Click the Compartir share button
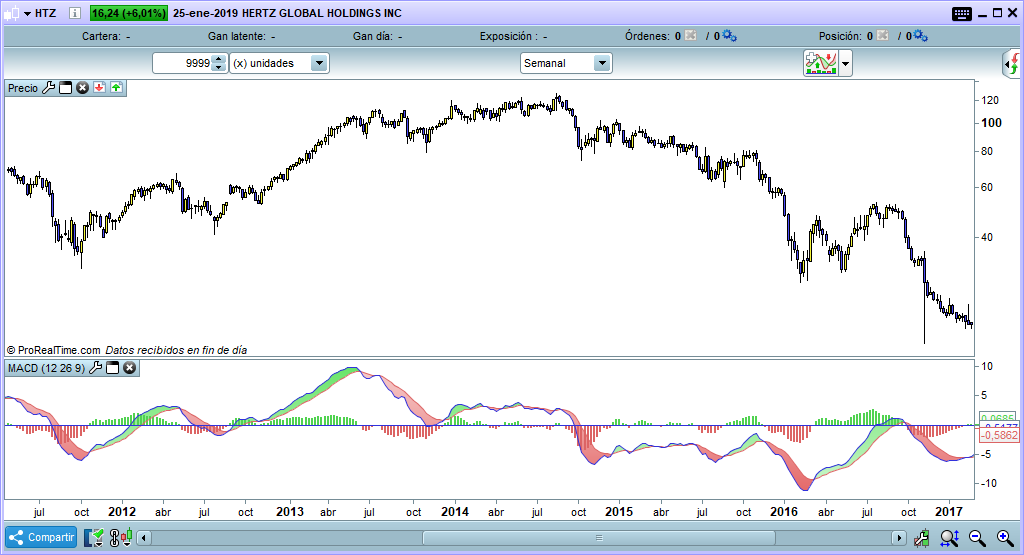This screenshot has width=1024, height=555. [42, 537]
